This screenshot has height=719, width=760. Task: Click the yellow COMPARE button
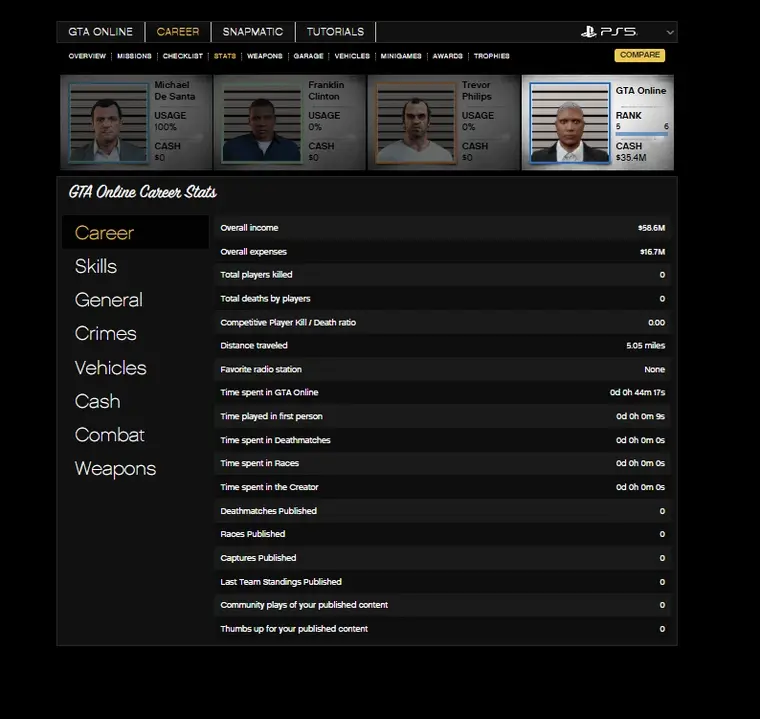(640, 55)
